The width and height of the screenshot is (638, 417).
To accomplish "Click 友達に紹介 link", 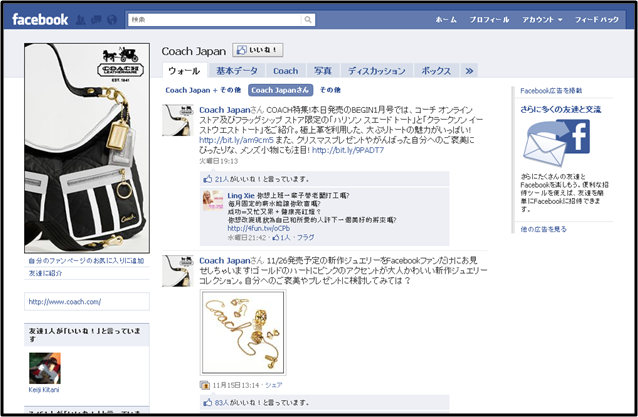I will pyautogui.click(x=46, y=273).
